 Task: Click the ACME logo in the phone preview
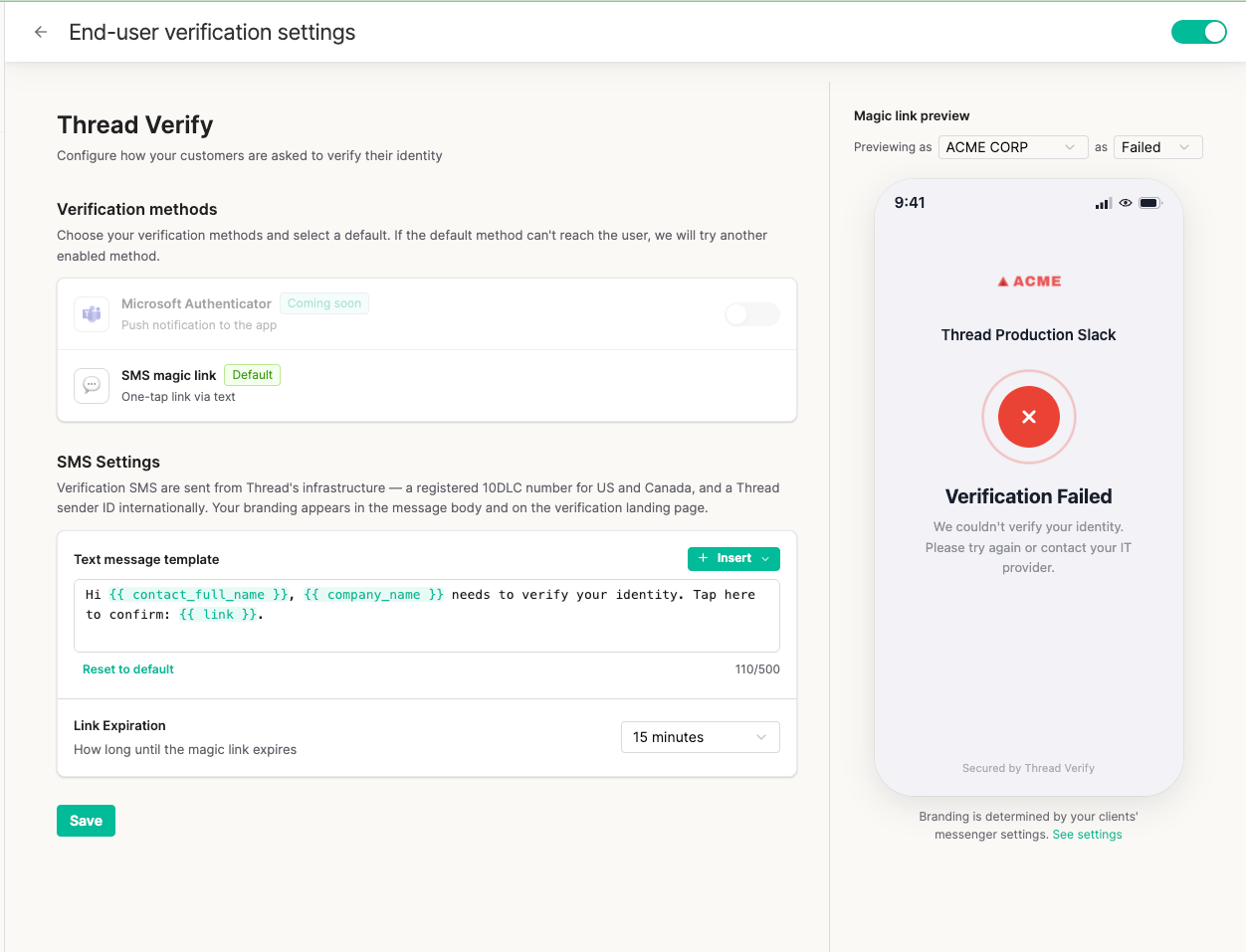coord(1029,282)
